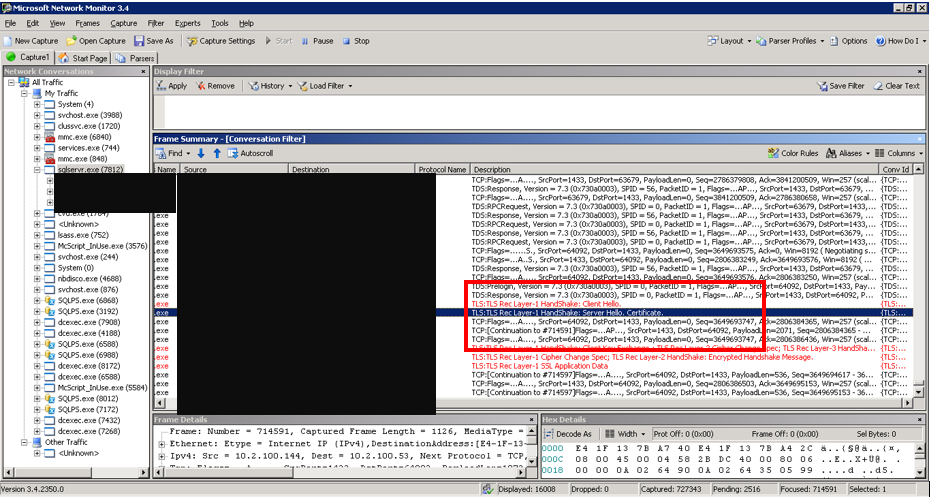
Task: Expand the Ethernet node in Frame Details
Action: pyautogui.click(x=162, y=444)
